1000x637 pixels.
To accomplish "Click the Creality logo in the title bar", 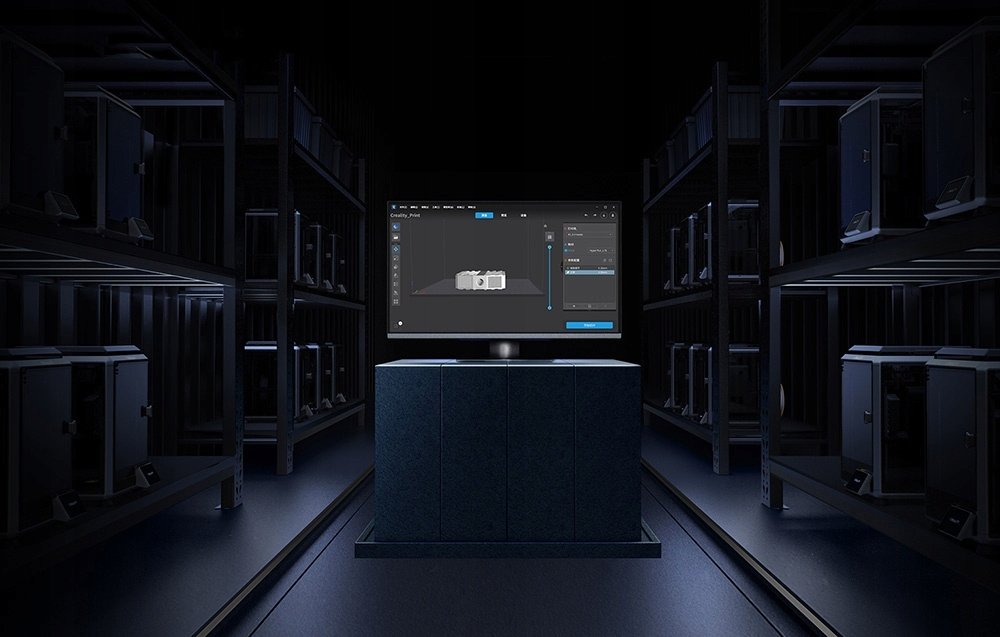I will pos(396,206).
